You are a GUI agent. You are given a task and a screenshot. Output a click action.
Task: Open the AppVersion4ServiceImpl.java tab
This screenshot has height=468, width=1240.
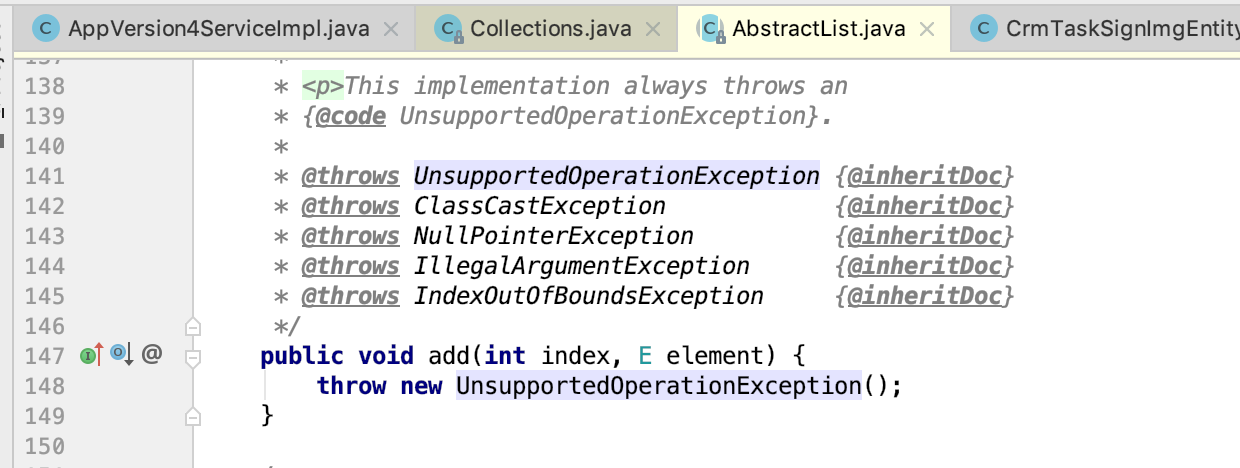point(218,29)
